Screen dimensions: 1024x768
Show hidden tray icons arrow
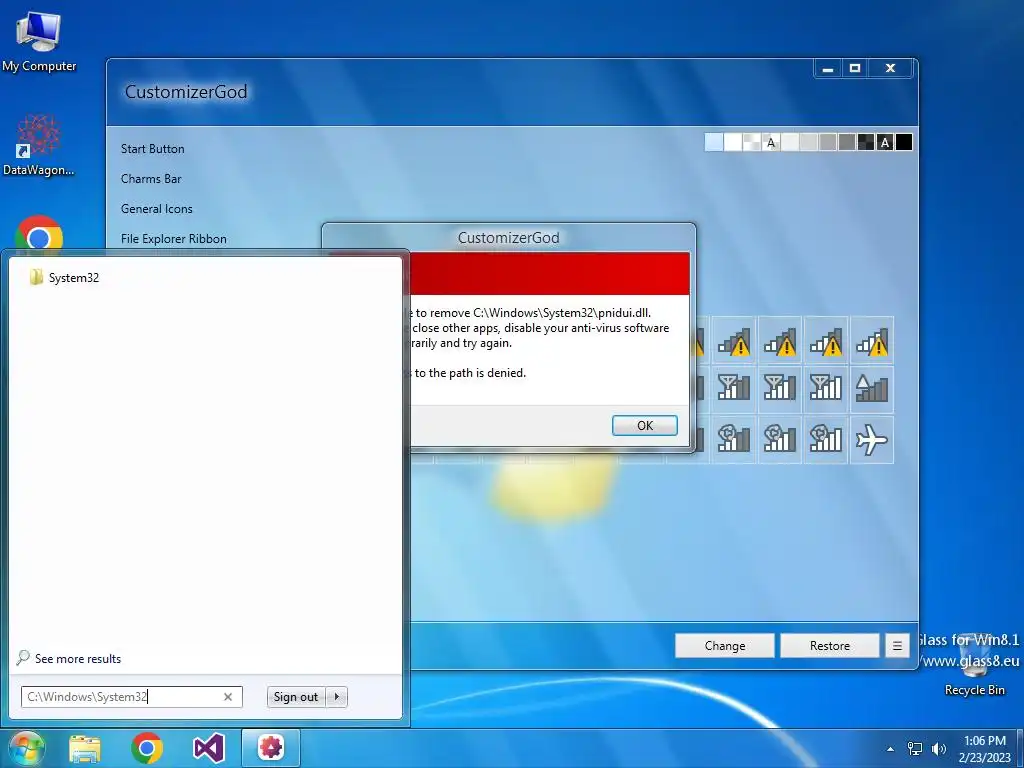point(890,749)
